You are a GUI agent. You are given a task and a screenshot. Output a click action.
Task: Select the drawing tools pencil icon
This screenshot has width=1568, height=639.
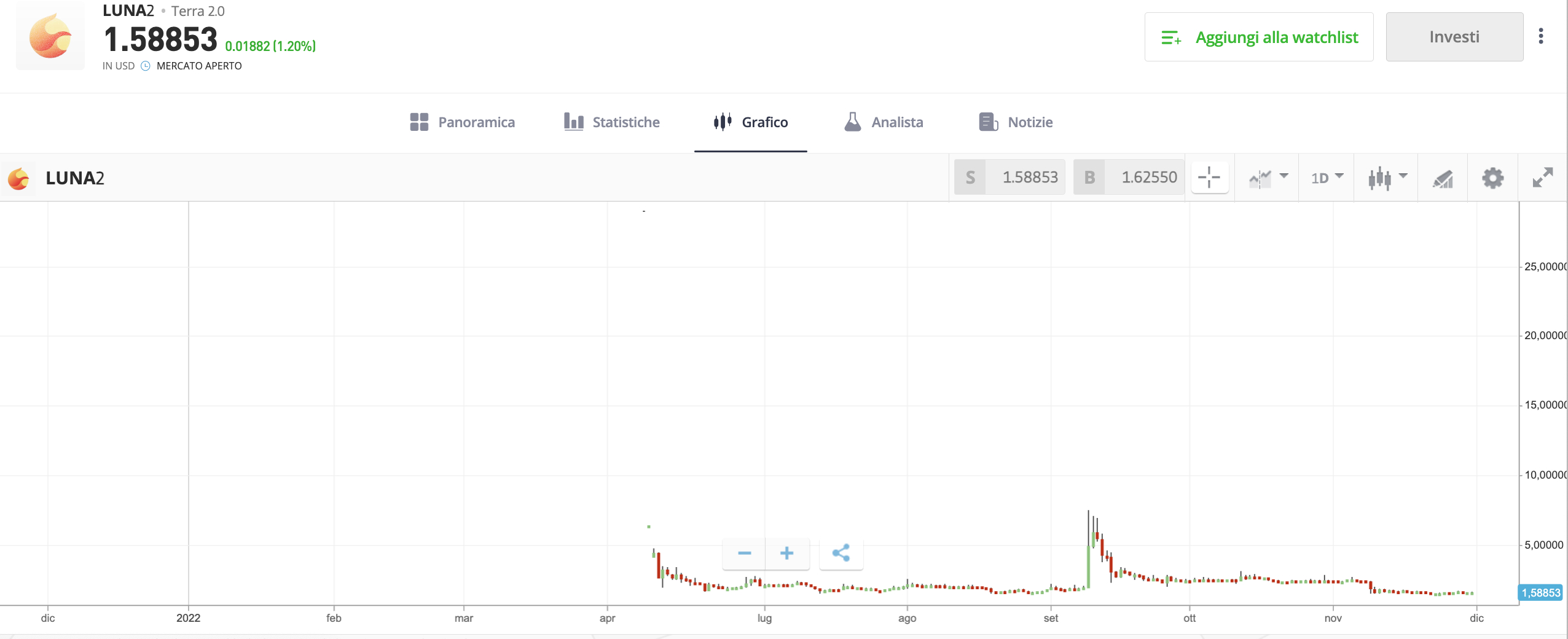click(1443, 178)
